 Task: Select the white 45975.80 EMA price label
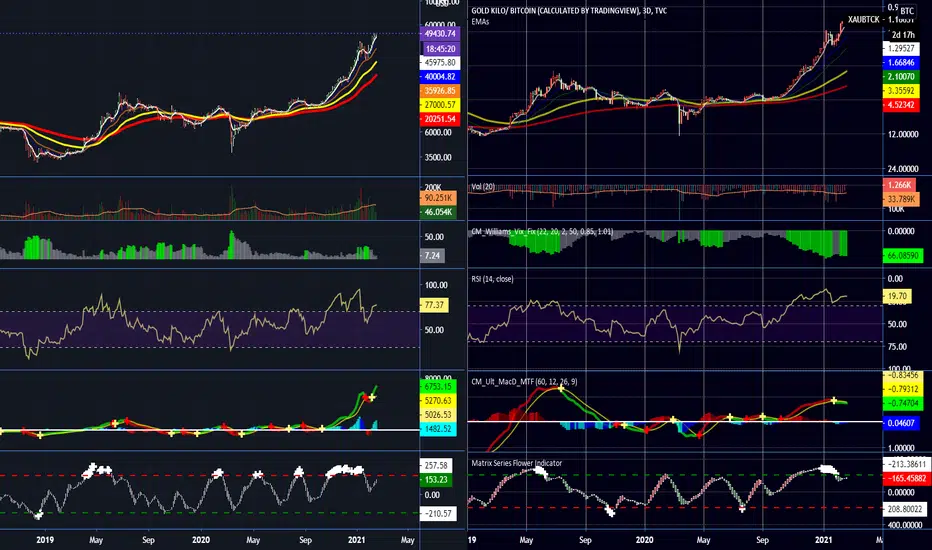(440, 62)
